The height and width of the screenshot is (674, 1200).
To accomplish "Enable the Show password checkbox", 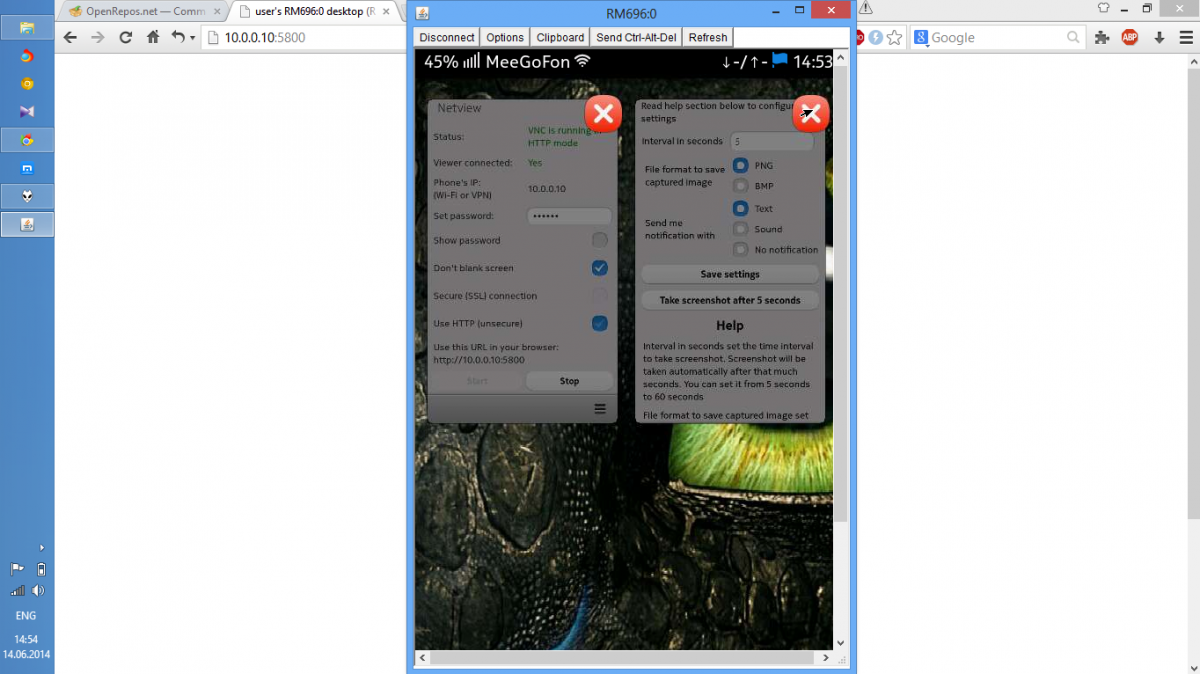I will (599, 240).
